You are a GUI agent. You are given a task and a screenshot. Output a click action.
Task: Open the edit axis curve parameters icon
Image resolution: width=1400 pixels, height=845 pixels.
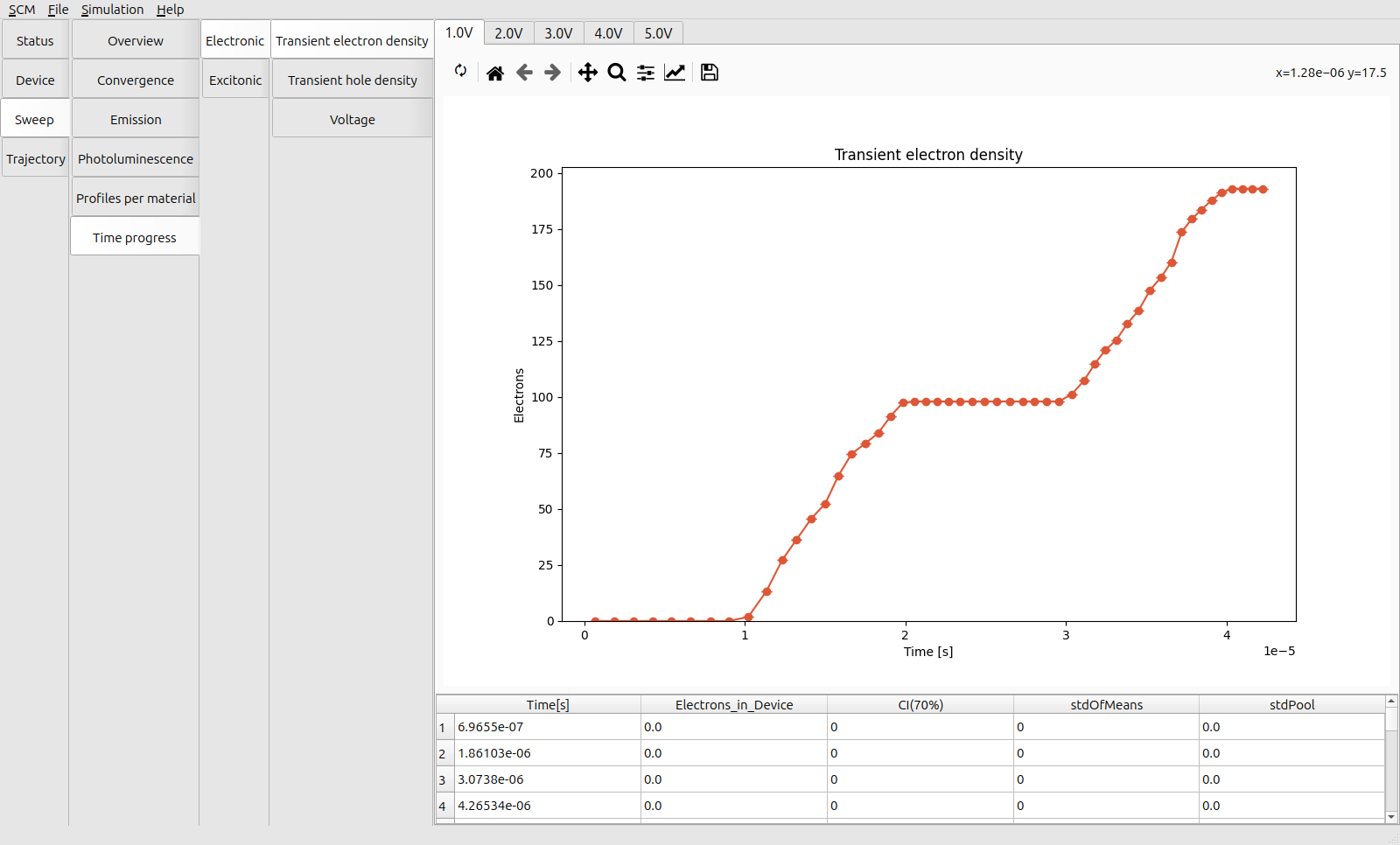pos(675,73)
